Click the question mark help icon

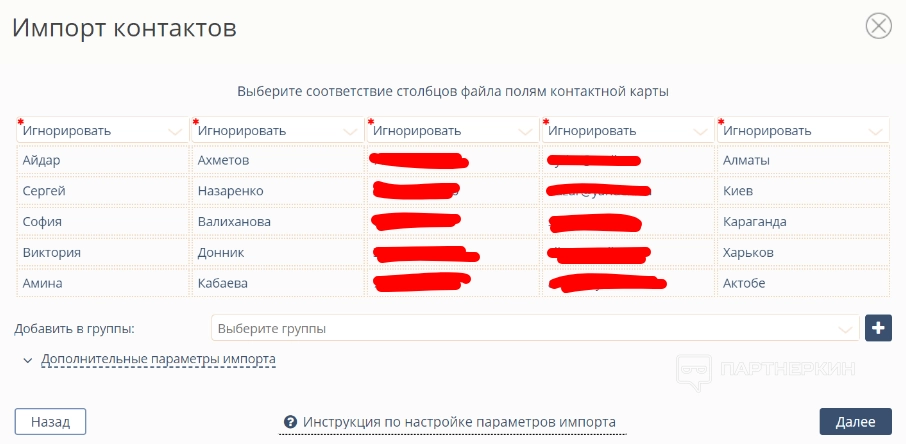click(290, 422)
